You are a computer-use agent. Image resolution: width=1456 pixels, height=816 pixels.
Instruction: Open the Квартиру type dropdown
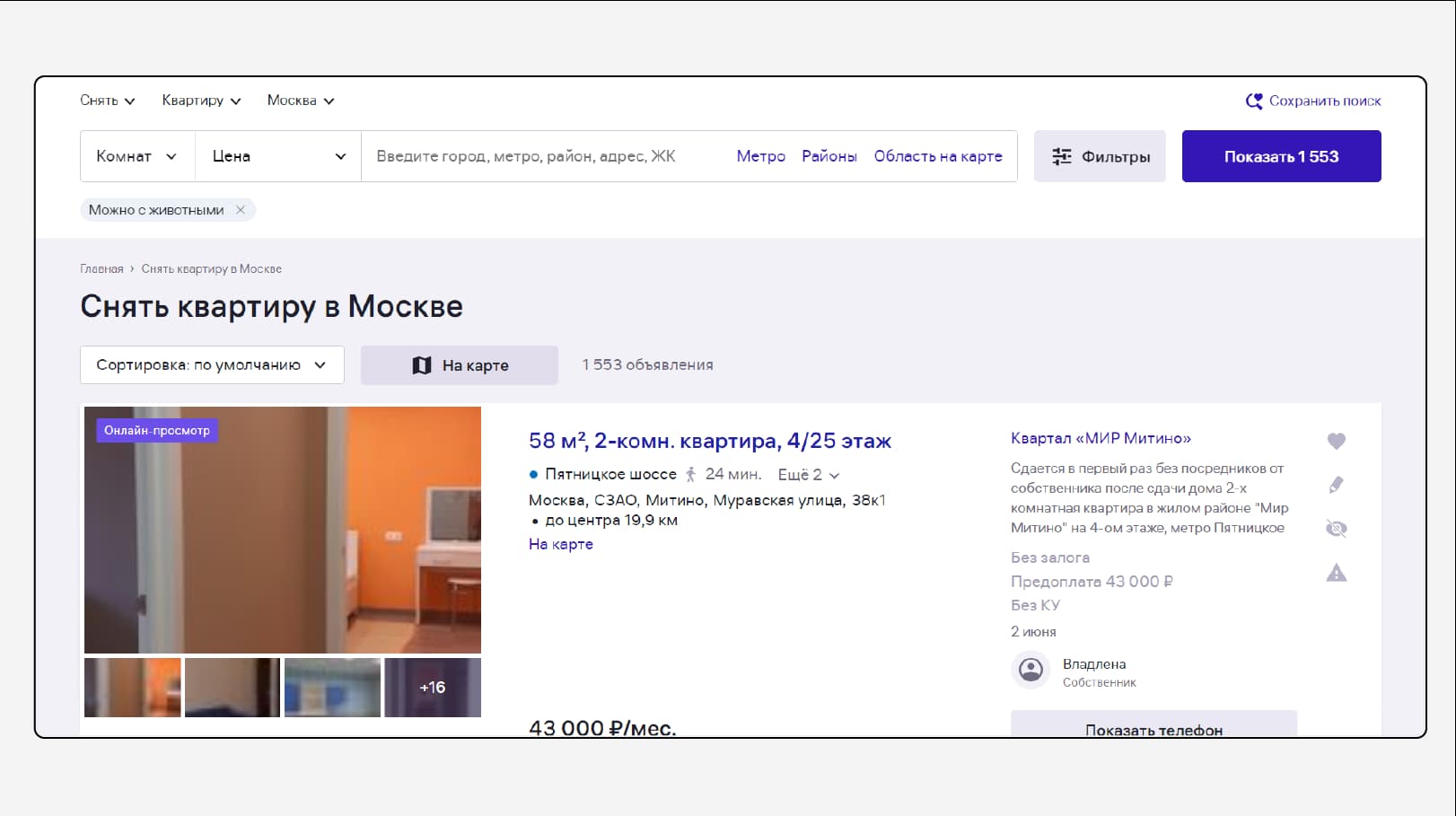tap(201, 101)
